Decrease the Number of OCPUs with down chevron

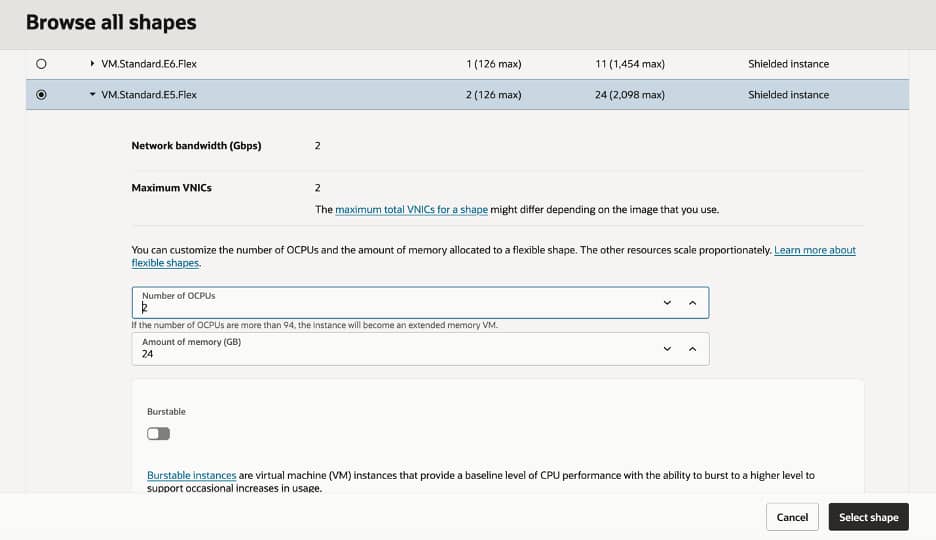[x=667, y=303]
